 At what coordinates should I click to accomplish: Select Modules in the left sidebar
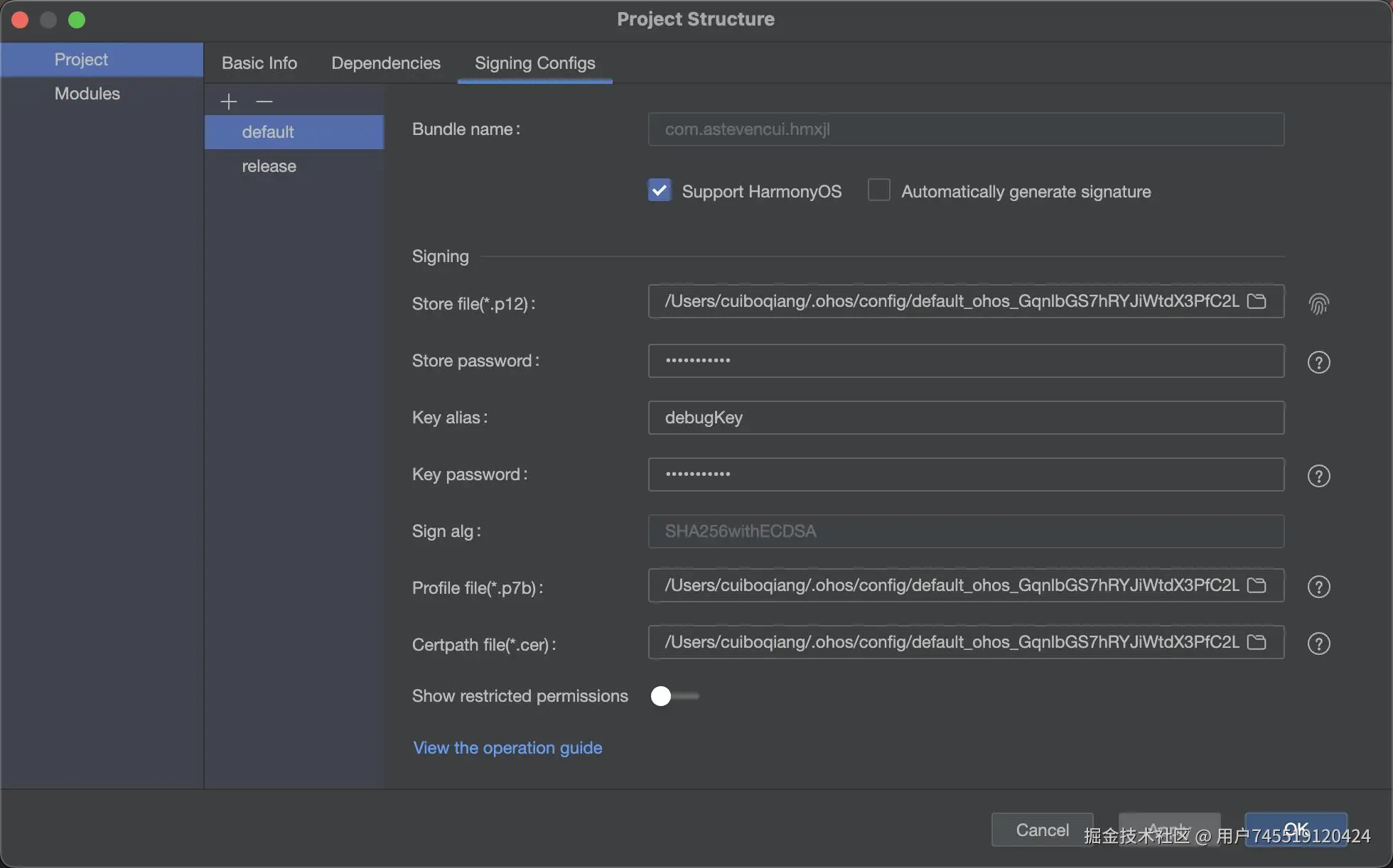87,94
